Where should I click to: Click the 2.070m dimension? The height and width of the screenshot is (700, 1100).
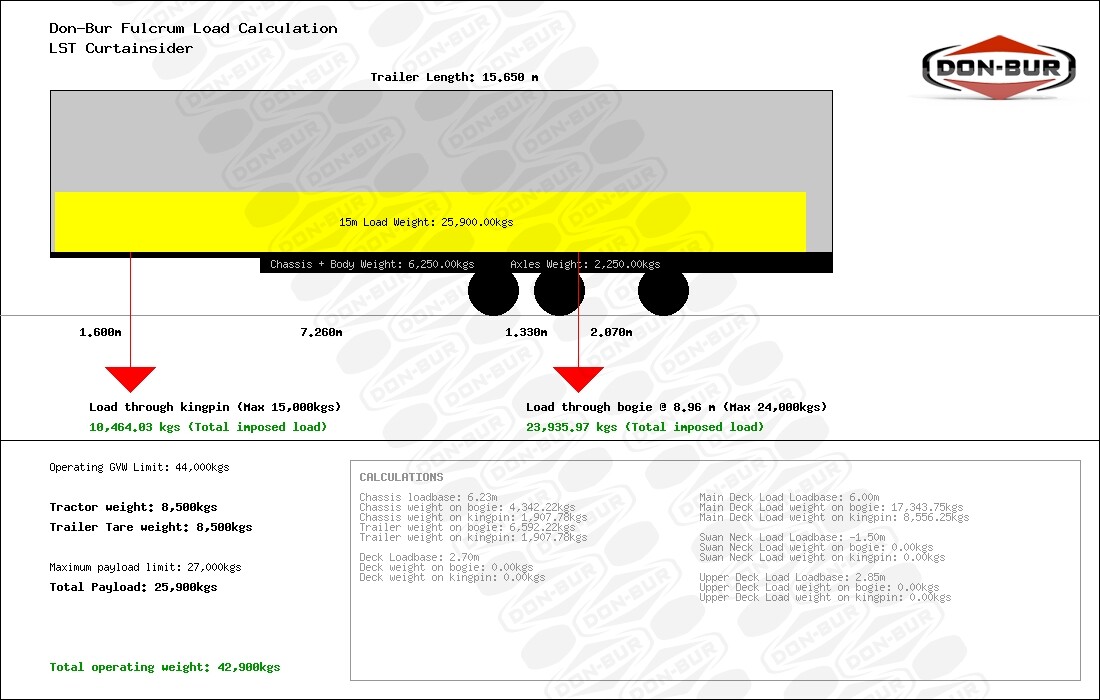point(611,332)
